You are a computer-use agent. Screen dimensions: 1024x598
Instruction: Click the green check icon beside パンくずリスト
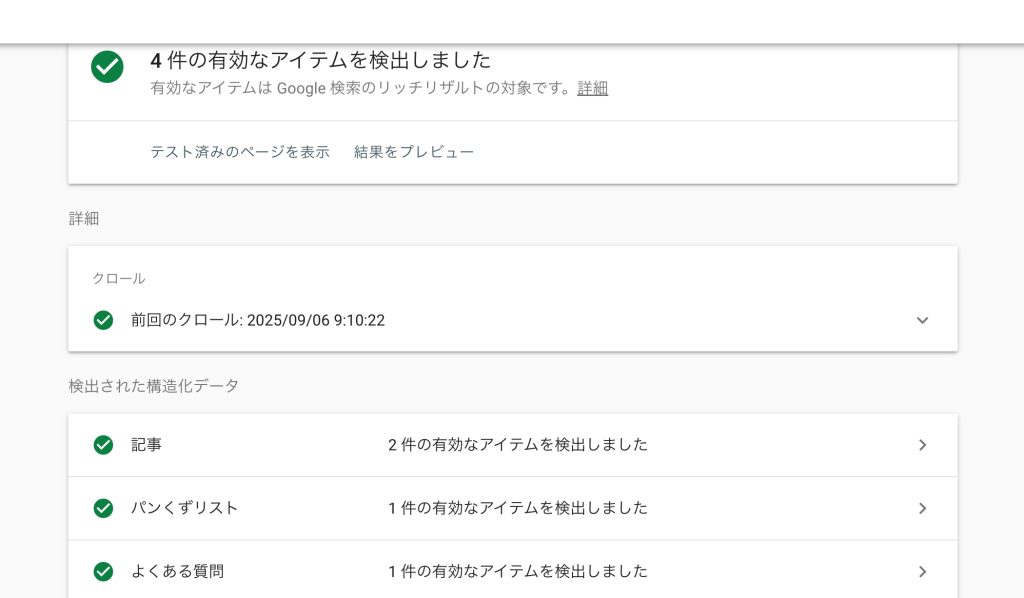click(x=103, y=508)
